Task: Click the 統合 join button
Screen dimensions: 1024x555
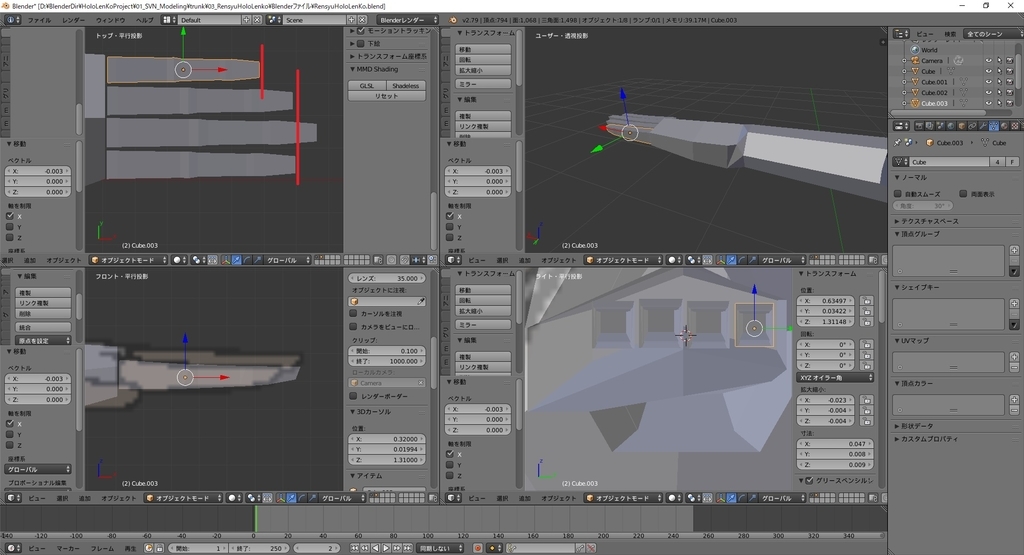Action: 43,327
